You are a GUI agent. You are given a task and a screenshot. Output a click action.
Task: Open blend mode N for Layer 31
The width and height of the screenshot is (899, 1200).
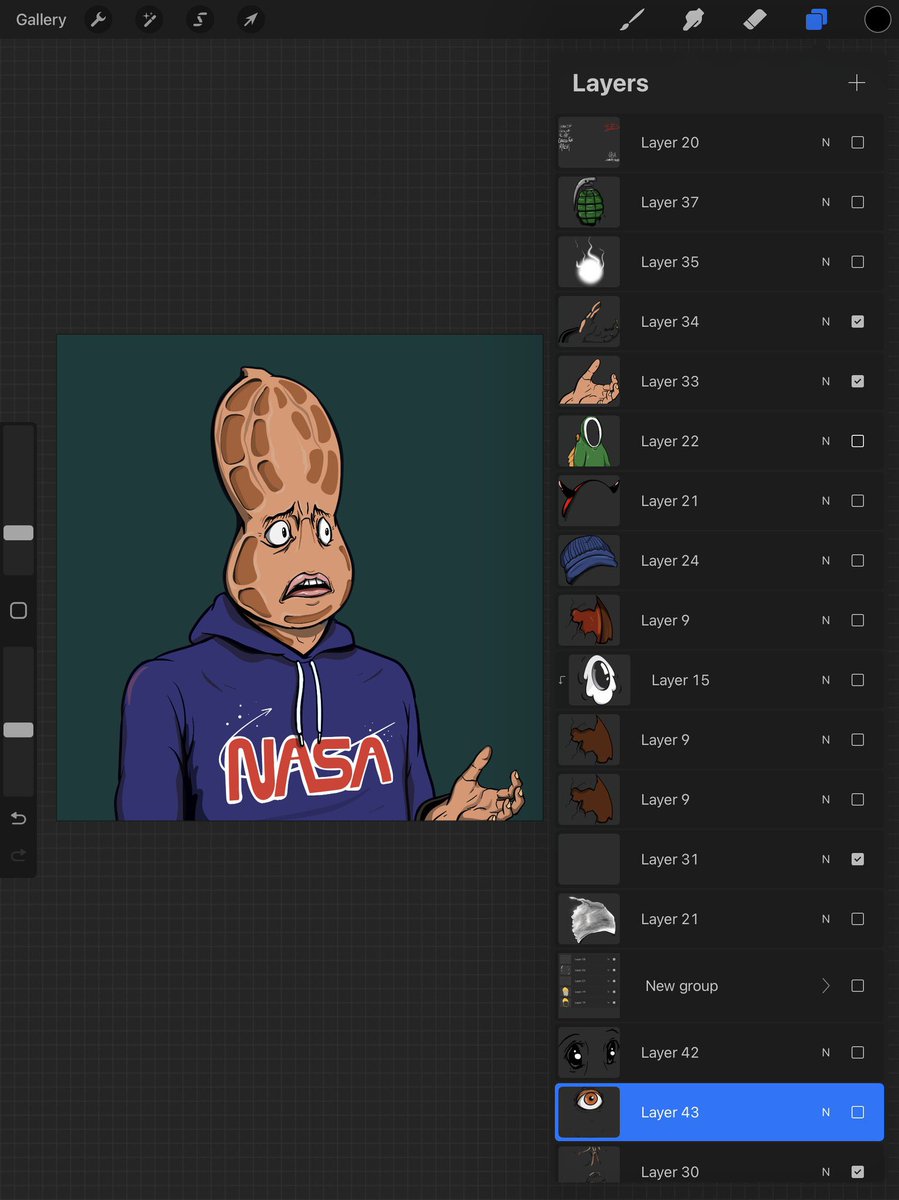coord(826,859)
